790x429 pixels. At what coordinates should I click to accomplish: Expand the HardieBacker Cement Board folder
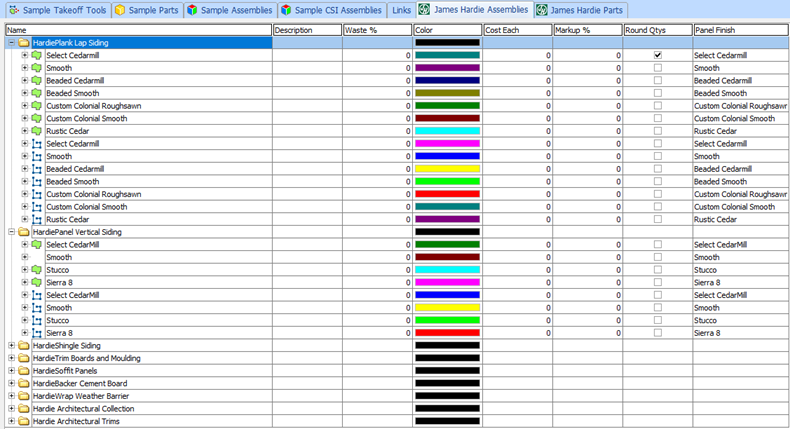[11, 383]
